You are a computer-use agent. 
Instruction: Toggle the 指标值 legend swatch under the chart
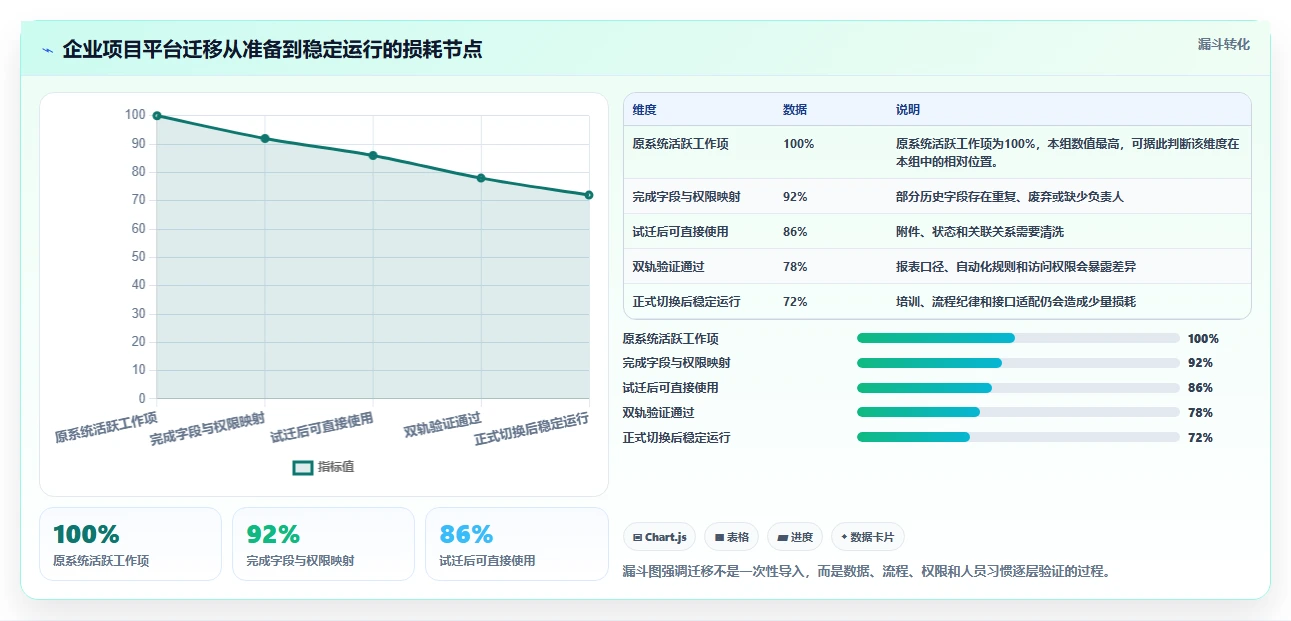coord(303,467)
